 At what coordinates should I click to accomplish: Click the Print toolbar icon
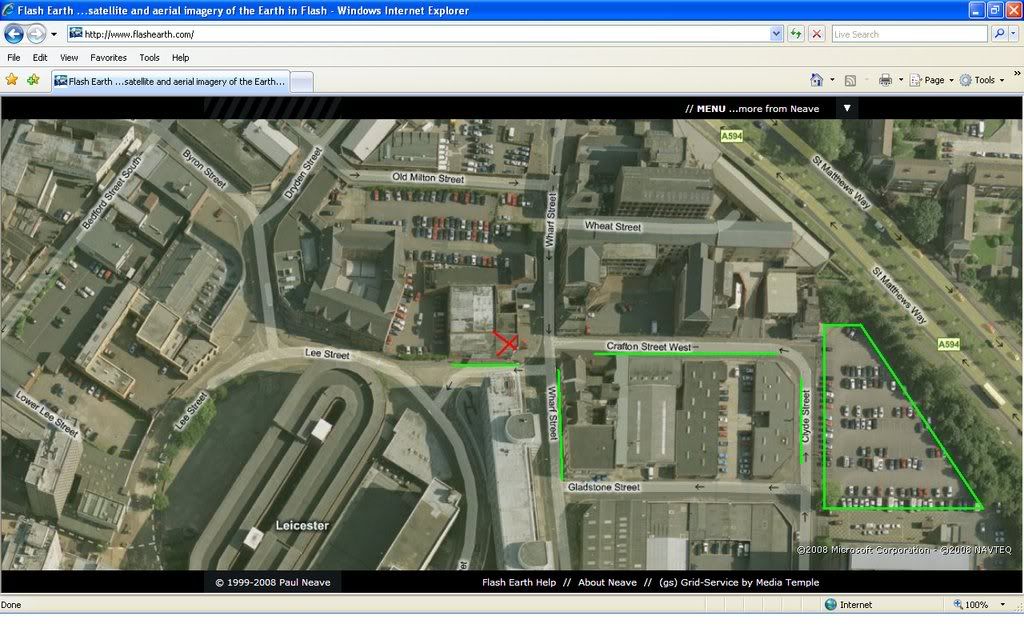pyautogui.click(x=885, y=80)
